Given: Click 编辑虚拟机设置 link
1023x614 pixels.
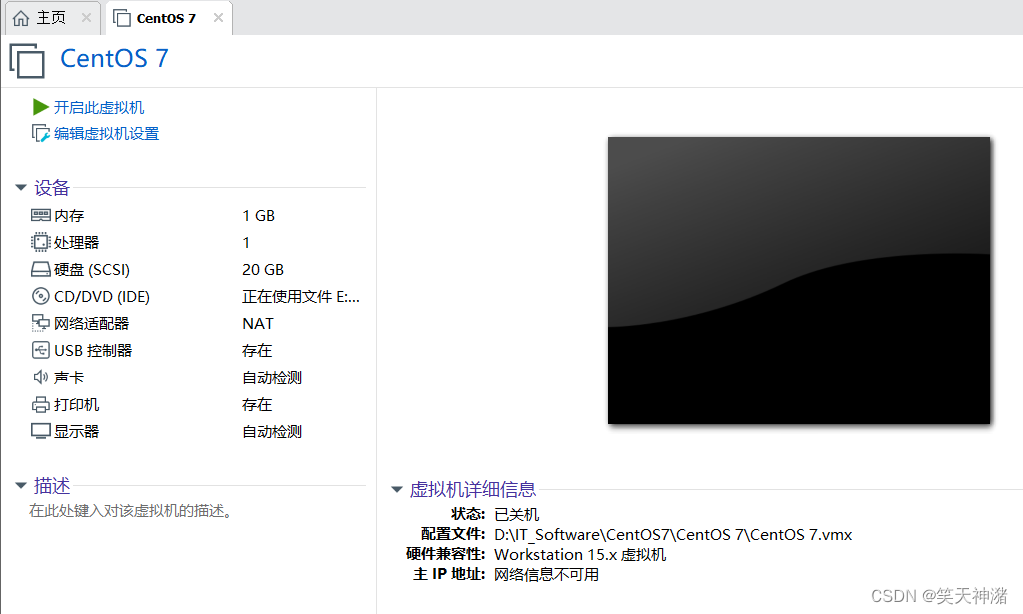Looking at the screenshot, I should (x=106, y=134).
